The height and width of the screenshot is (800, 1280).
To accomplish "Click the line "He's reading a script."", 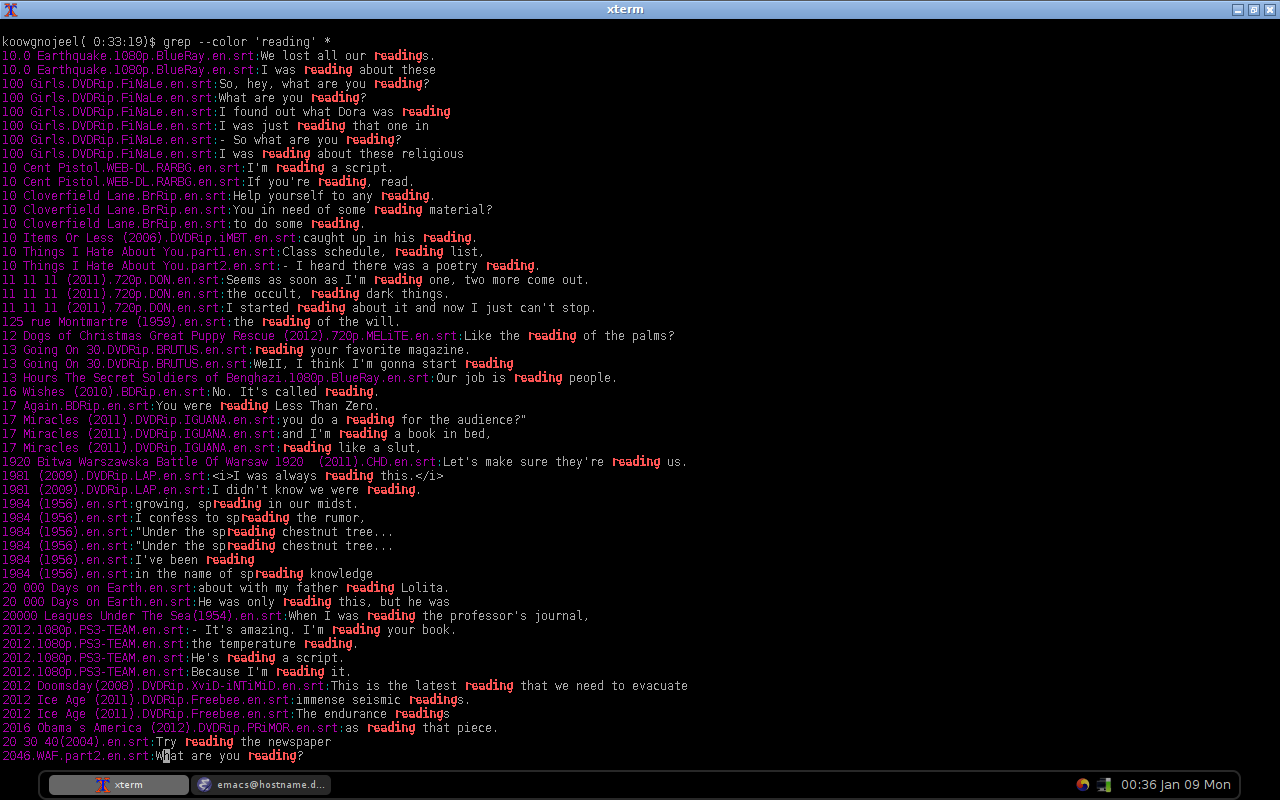I will point(267,658).
